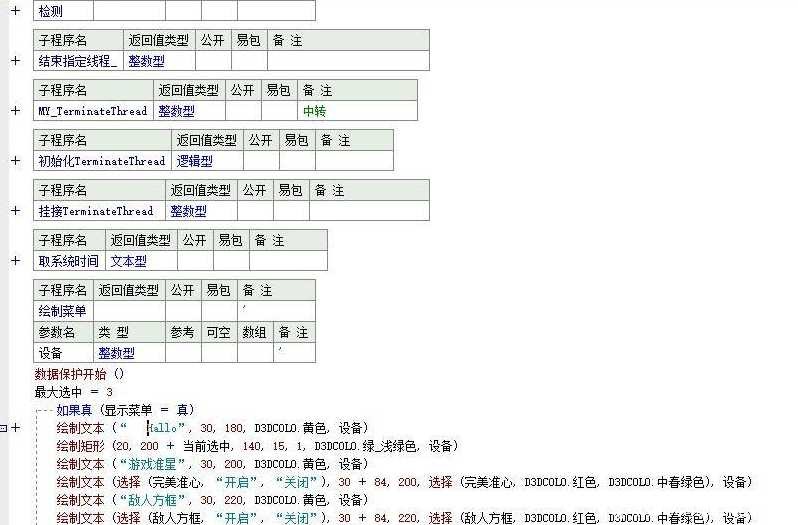Image resolution: width=798 pixels, height=525 pixels.
Task: Click 整数型 return type of 结束指定线程_
Action: tap(159, 61)
